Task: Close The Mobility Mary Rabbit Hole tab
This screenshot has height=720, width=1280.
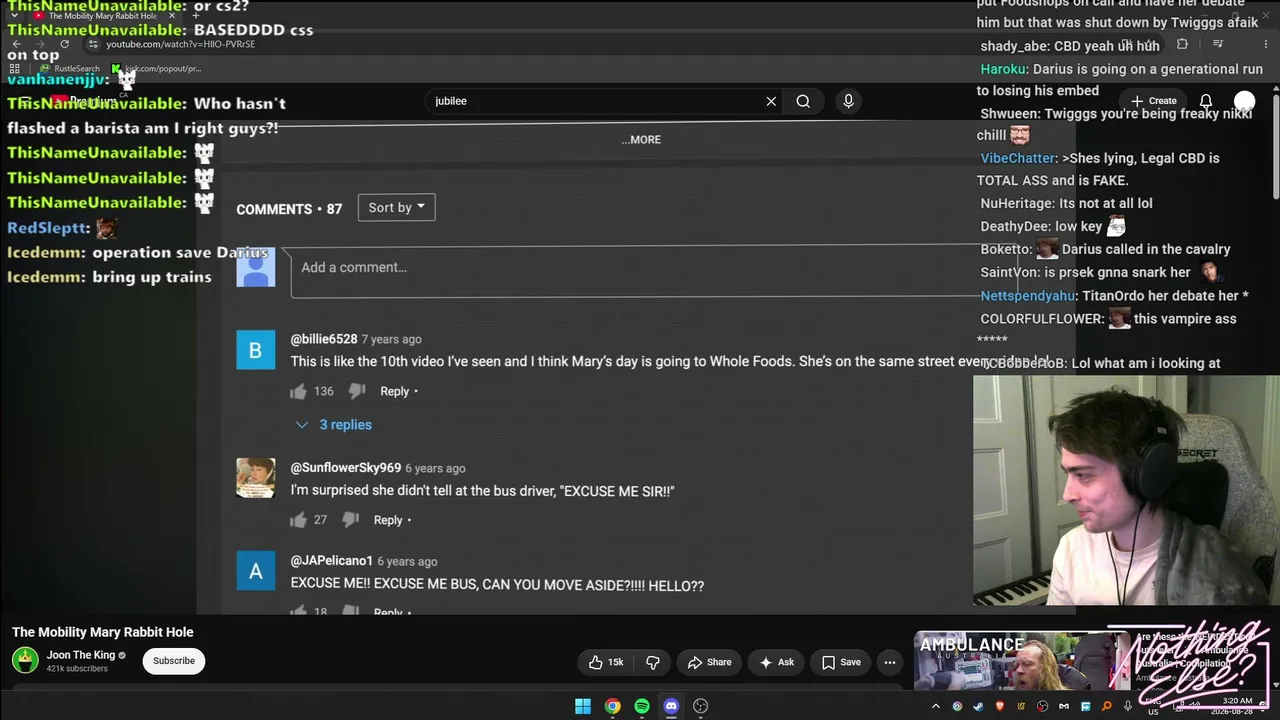Action: tap(172, 16)
